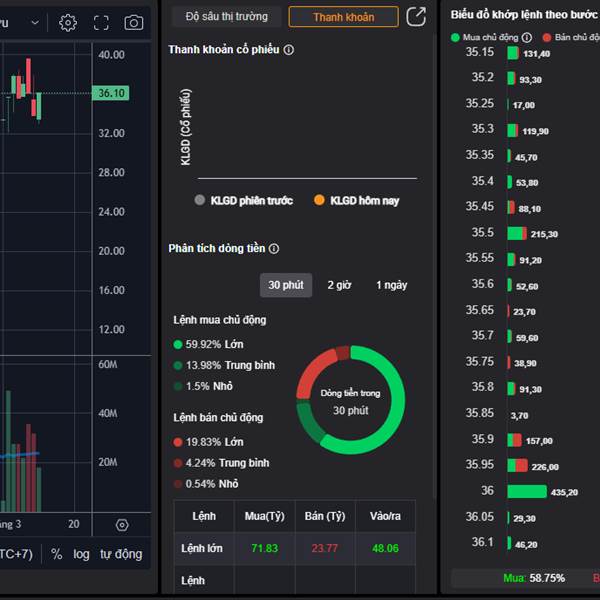Open price scale settings hexagon icon
The image size is (600, 600).
122,525
